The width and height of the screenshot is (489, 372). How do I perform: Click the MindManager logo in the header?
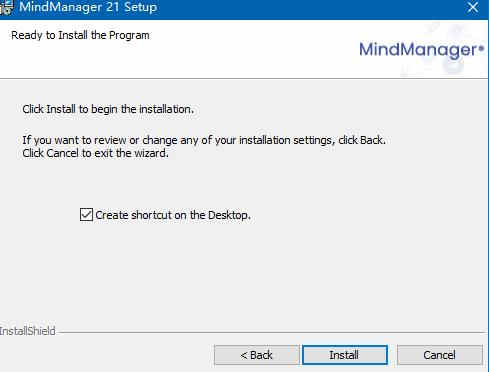(x=421, y=50)
